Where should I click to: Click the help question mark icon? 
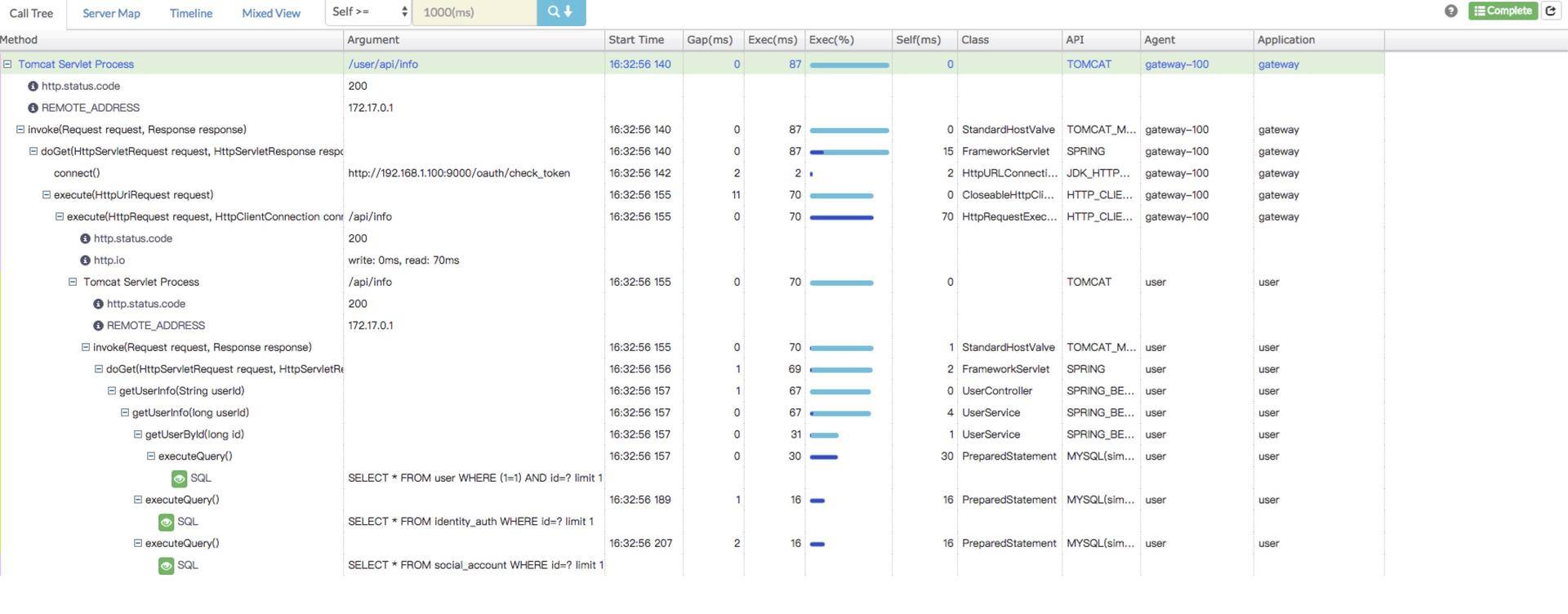(1450, 11)
